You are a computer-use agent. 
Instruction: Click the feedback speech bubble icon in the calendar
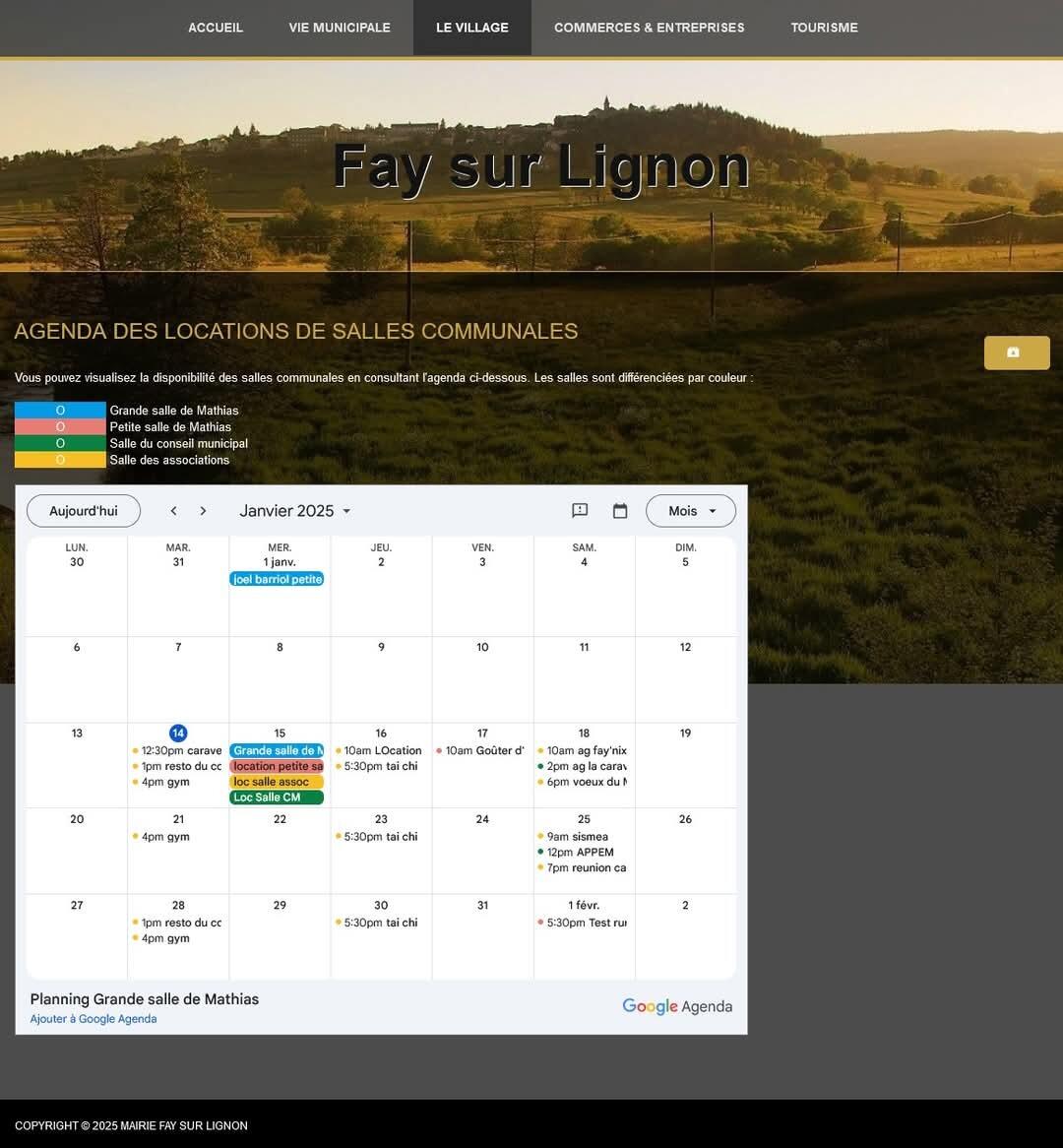coord(580,511)
